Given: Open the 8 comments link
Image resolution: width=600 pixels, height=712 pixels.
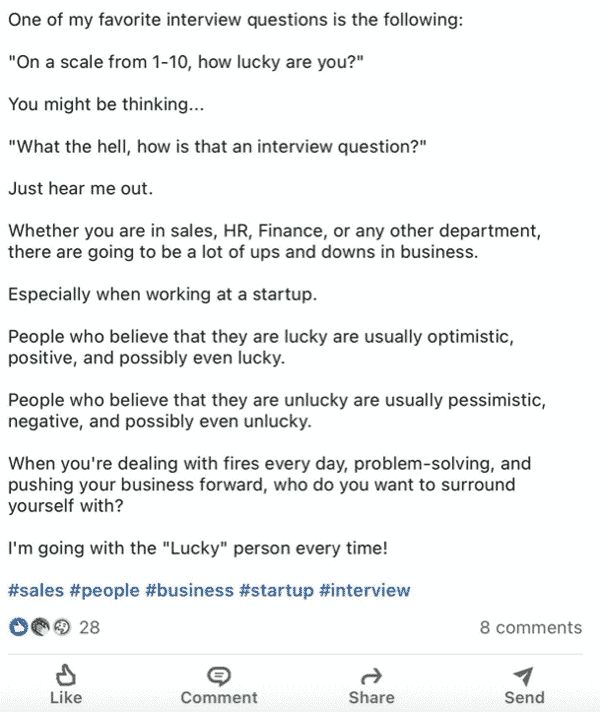Looking at the screenshot, I should [531, 627].
